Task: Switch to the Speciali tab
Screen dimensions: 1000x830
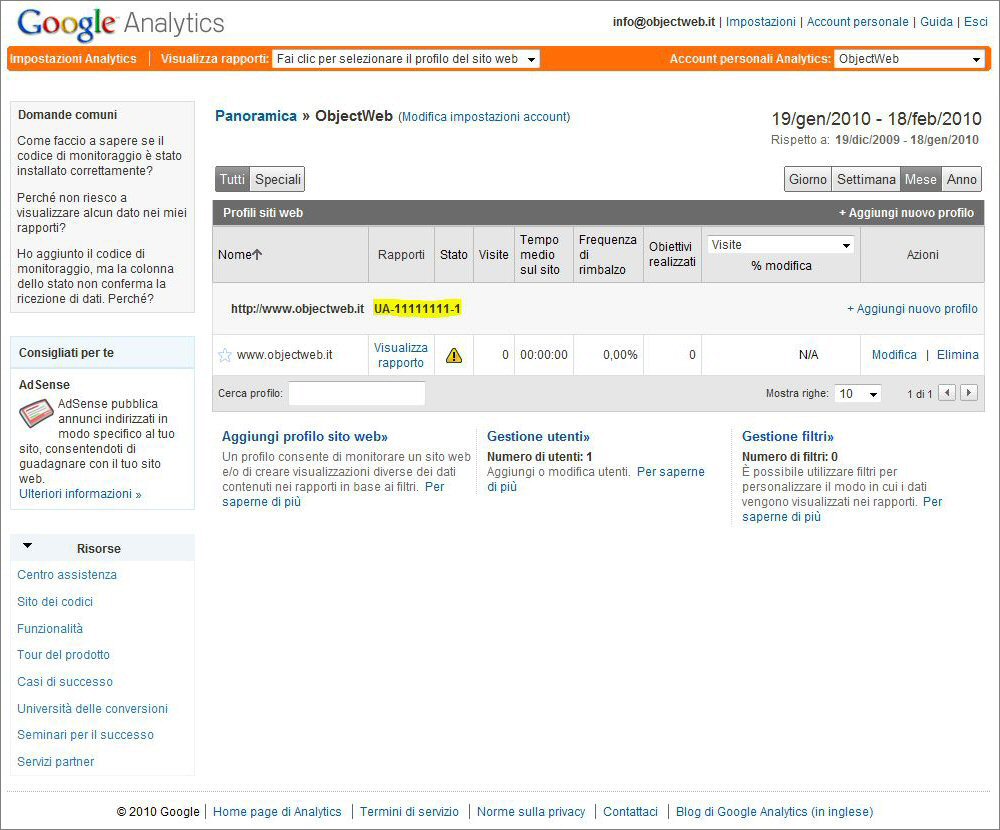Action: [277, 180]
